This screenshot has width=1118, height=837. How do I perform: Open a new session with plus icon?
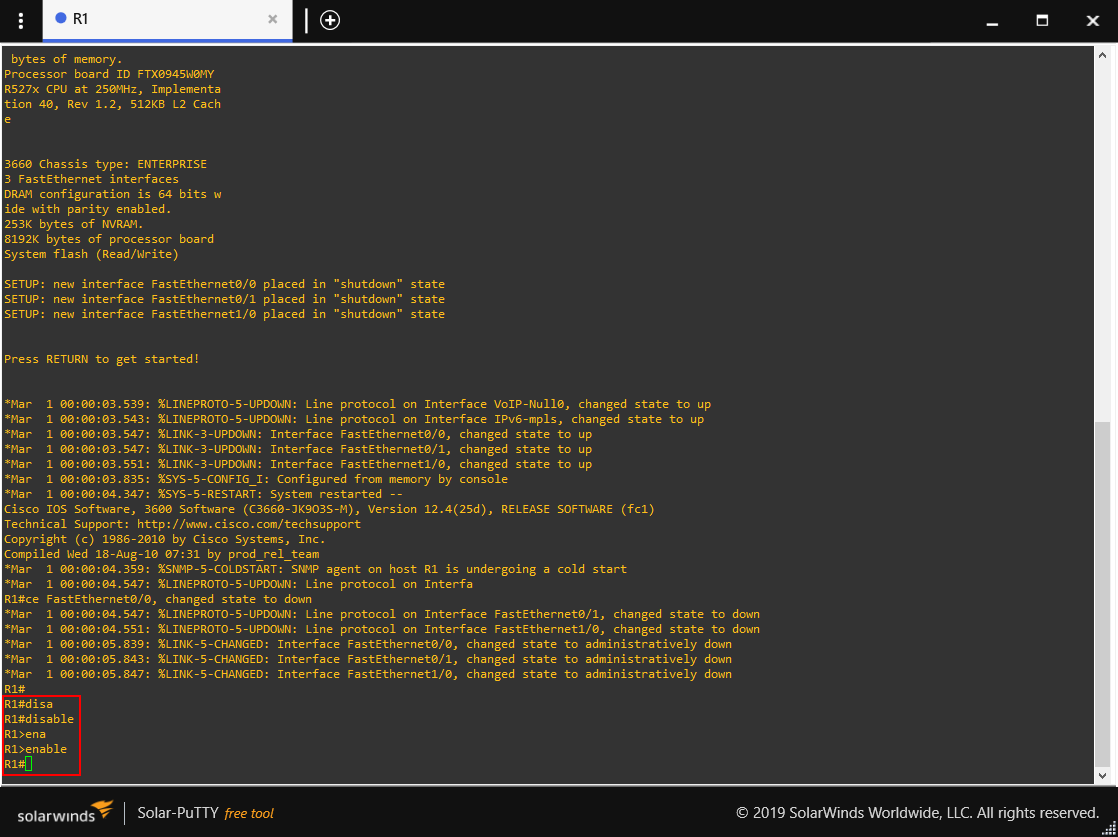[329, 20]
